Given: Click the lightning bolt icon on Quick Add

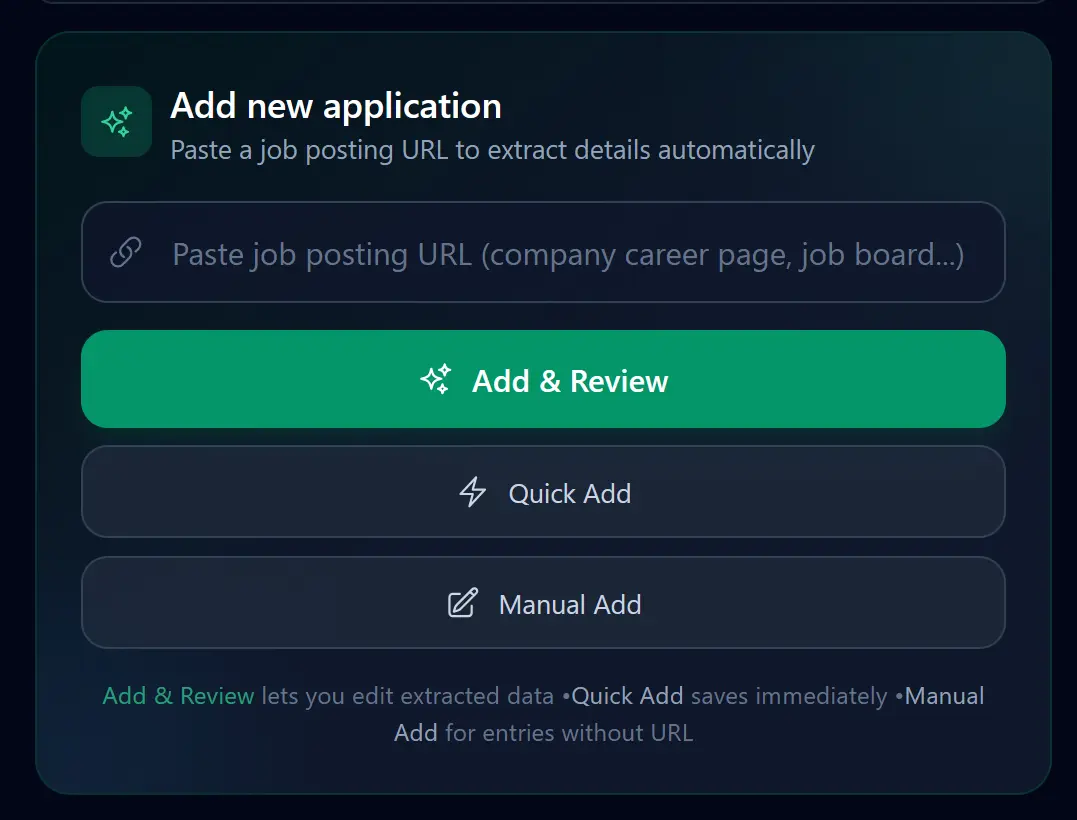Looking at the screenshot, I should [x=472, y=492].
